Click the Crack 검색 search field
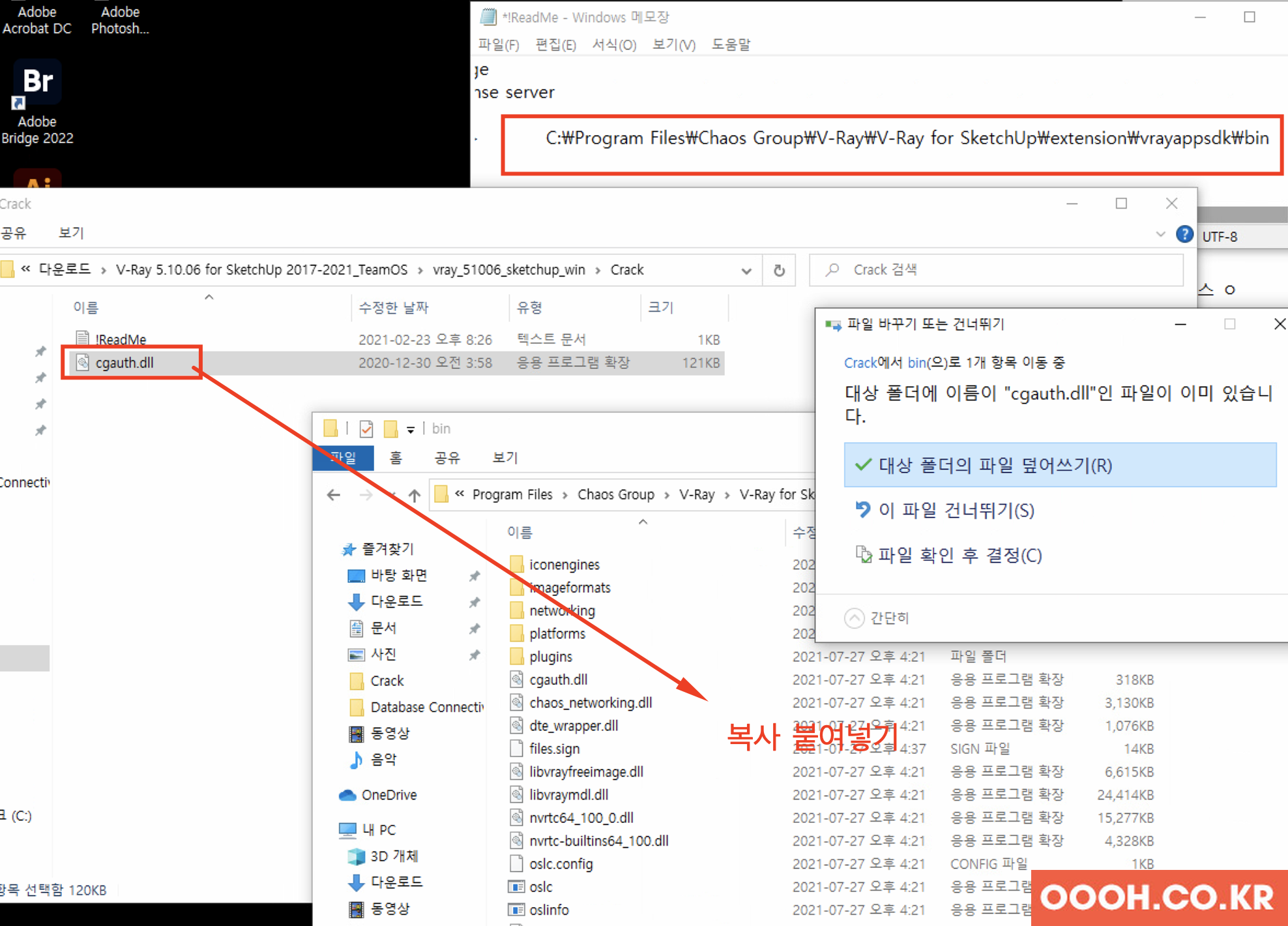Screen dimensions: 1288x926 [x=1004, y=270]
